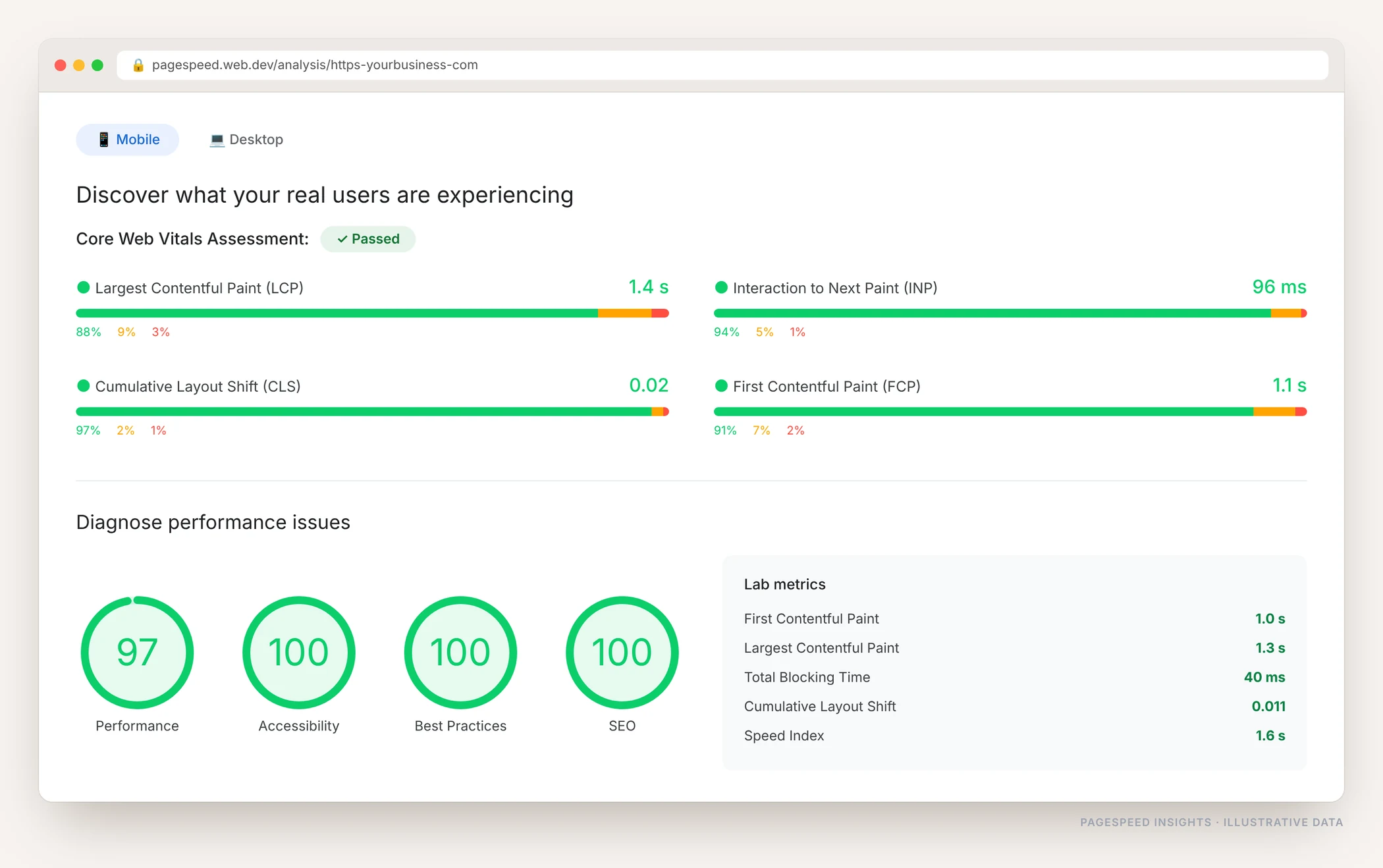The image size is (1383, 868).
Task: Click the "97%" good CLS percentage
Action: pyautogui.click(x=88, y=430)
